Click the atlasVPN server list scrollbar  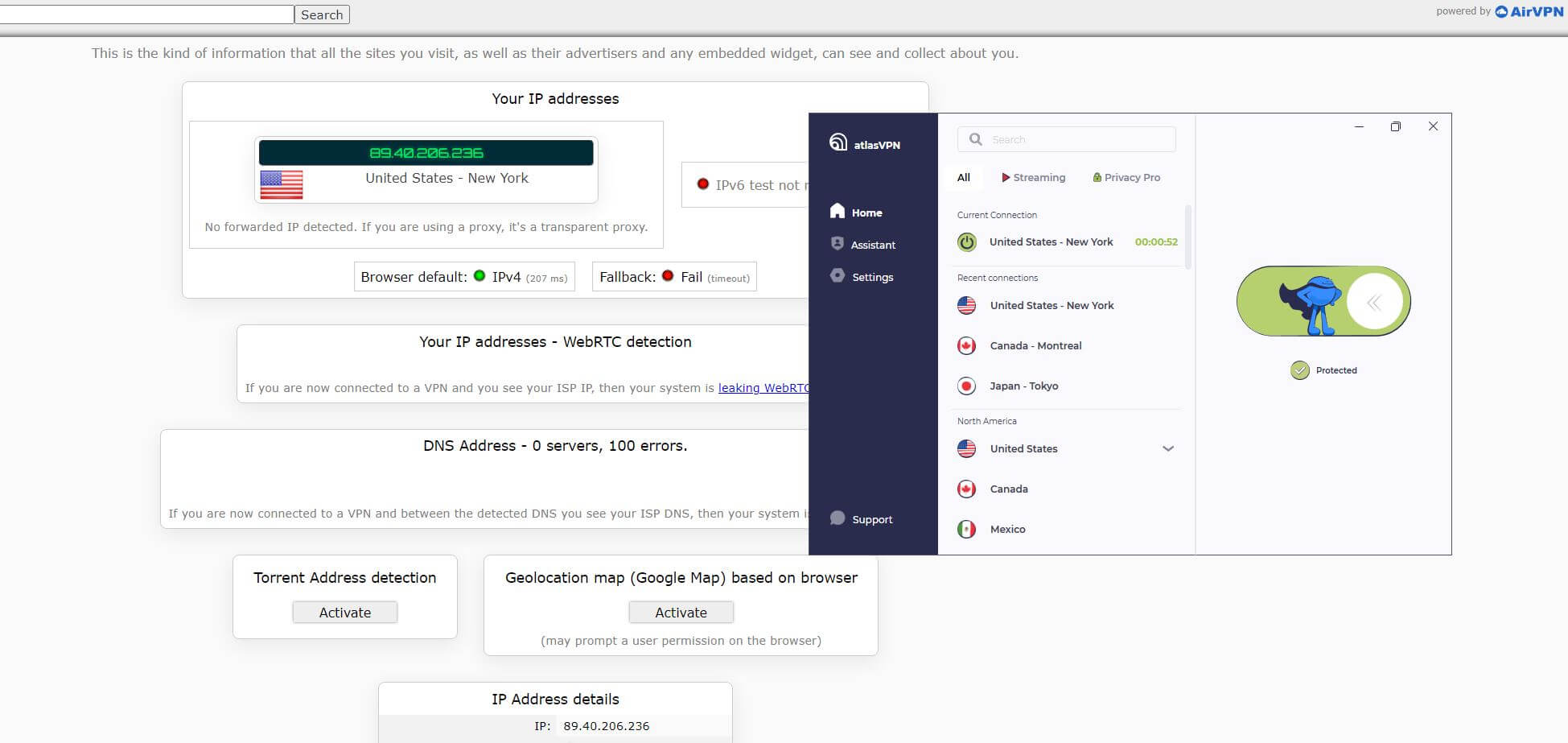(1188, 237)
